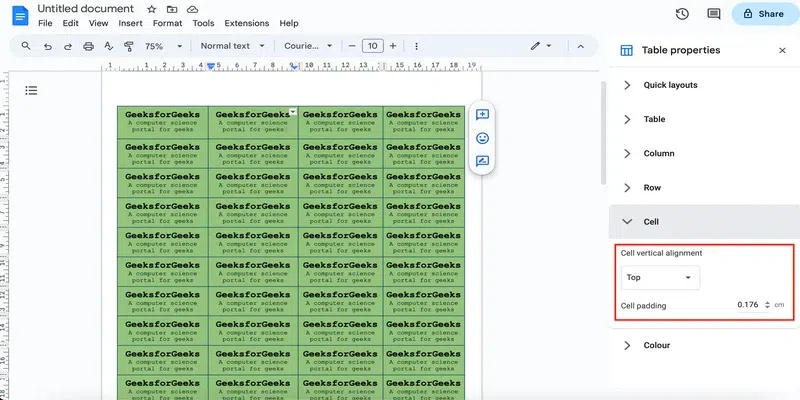
Task: Collapse the Cell section
Action: (704, 222)
